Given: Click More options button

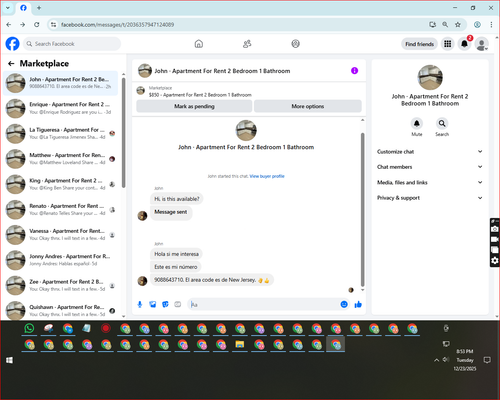Looking at the screenshot, I should [308, 106].
